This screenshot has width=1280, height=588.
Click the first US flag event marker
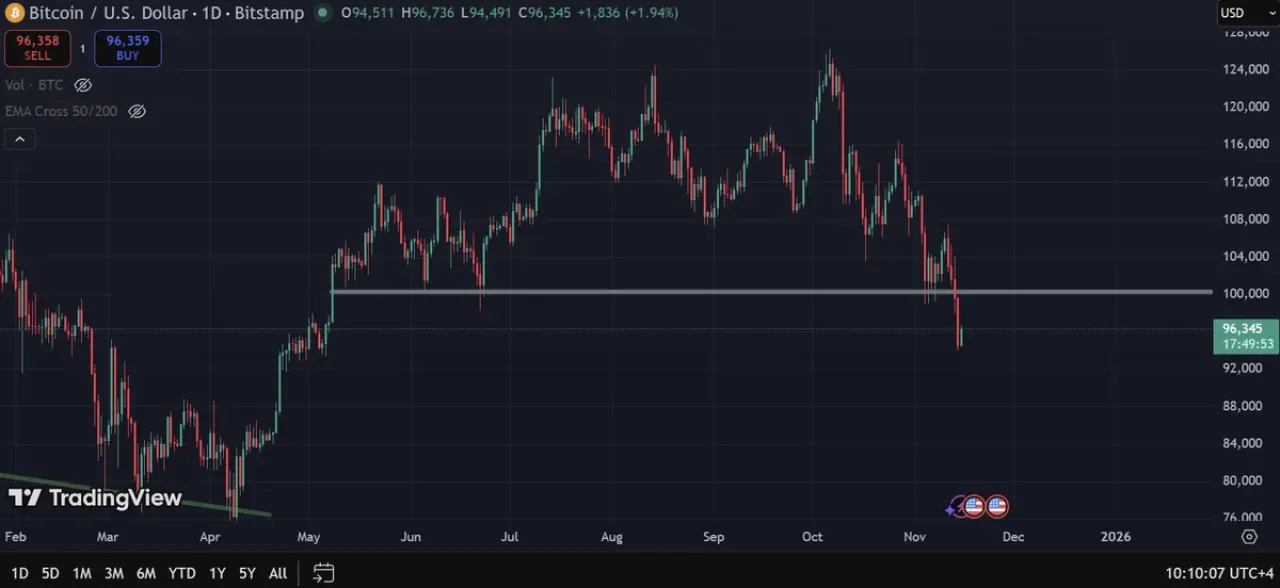click(x=974, y=506)
